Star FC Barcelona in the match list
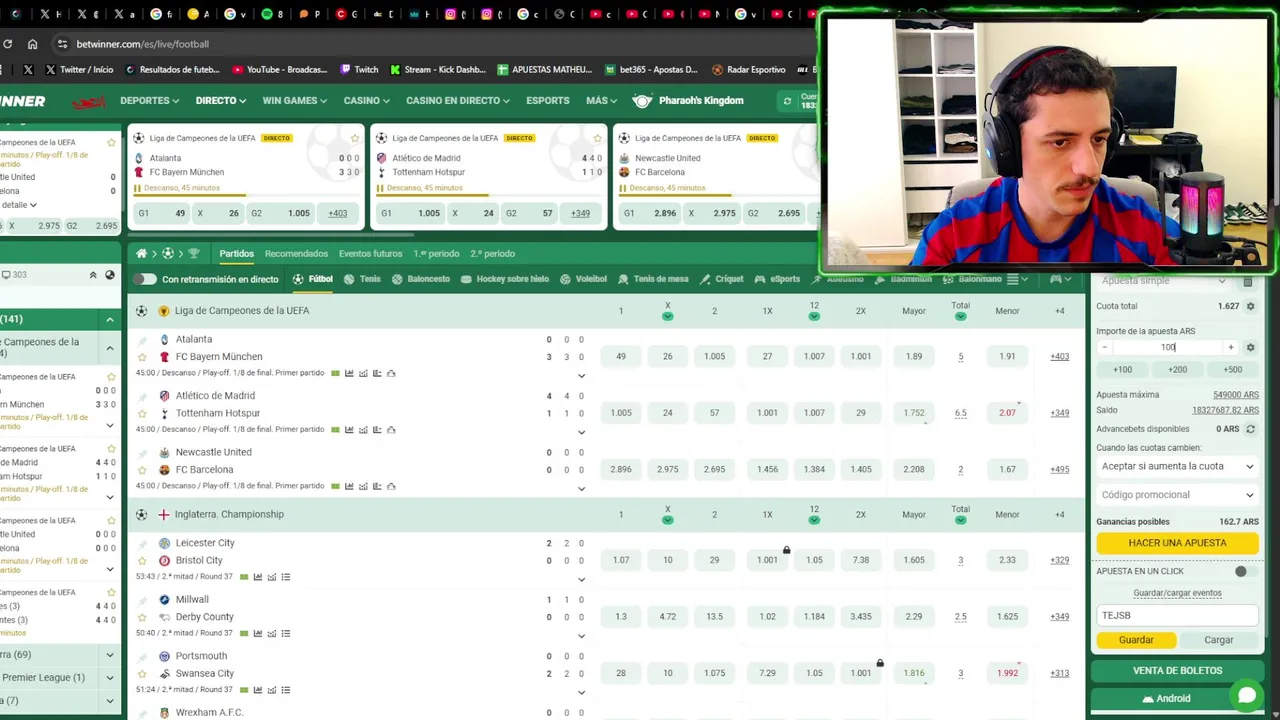The width and height of the screenshot is (1280, 720). [x=142, y=470]
